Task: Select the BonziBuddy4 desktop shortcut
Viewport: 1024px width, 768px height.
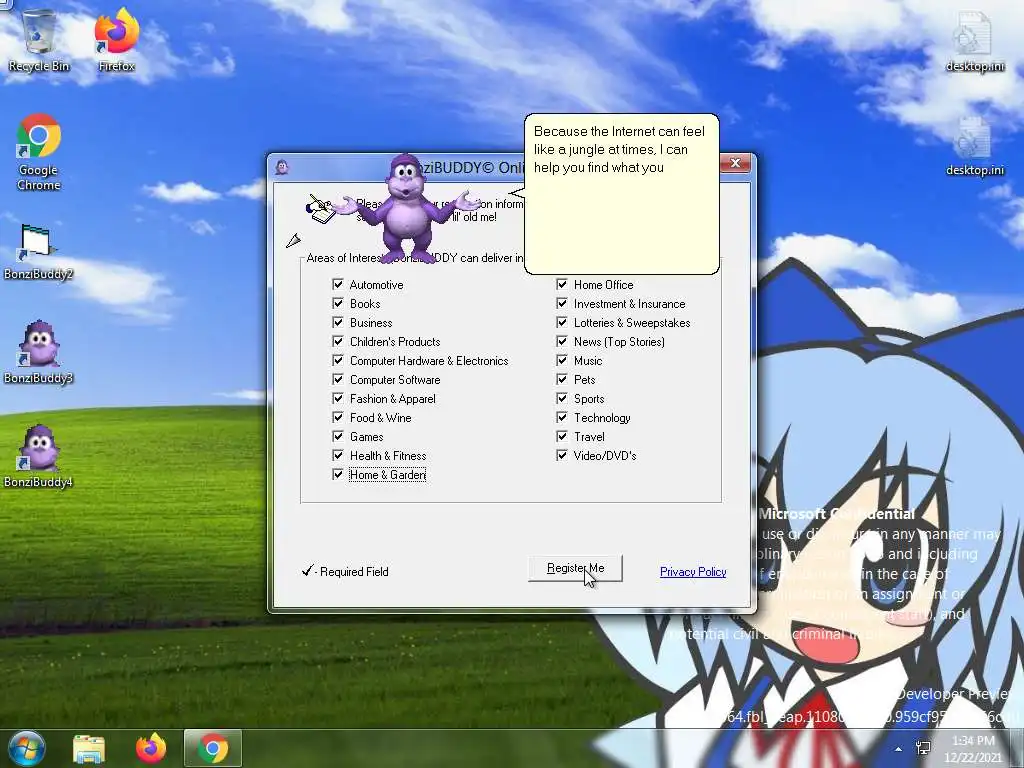Action: point(39,456)
